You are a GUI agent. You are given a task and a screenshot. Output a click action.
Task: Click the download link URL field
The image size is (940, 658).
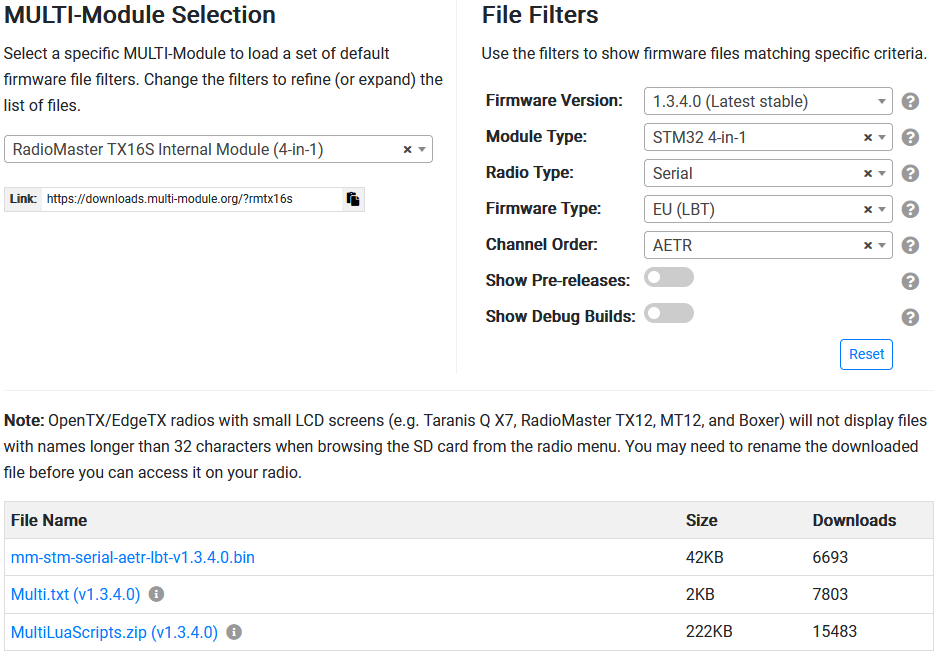point(190,199)
